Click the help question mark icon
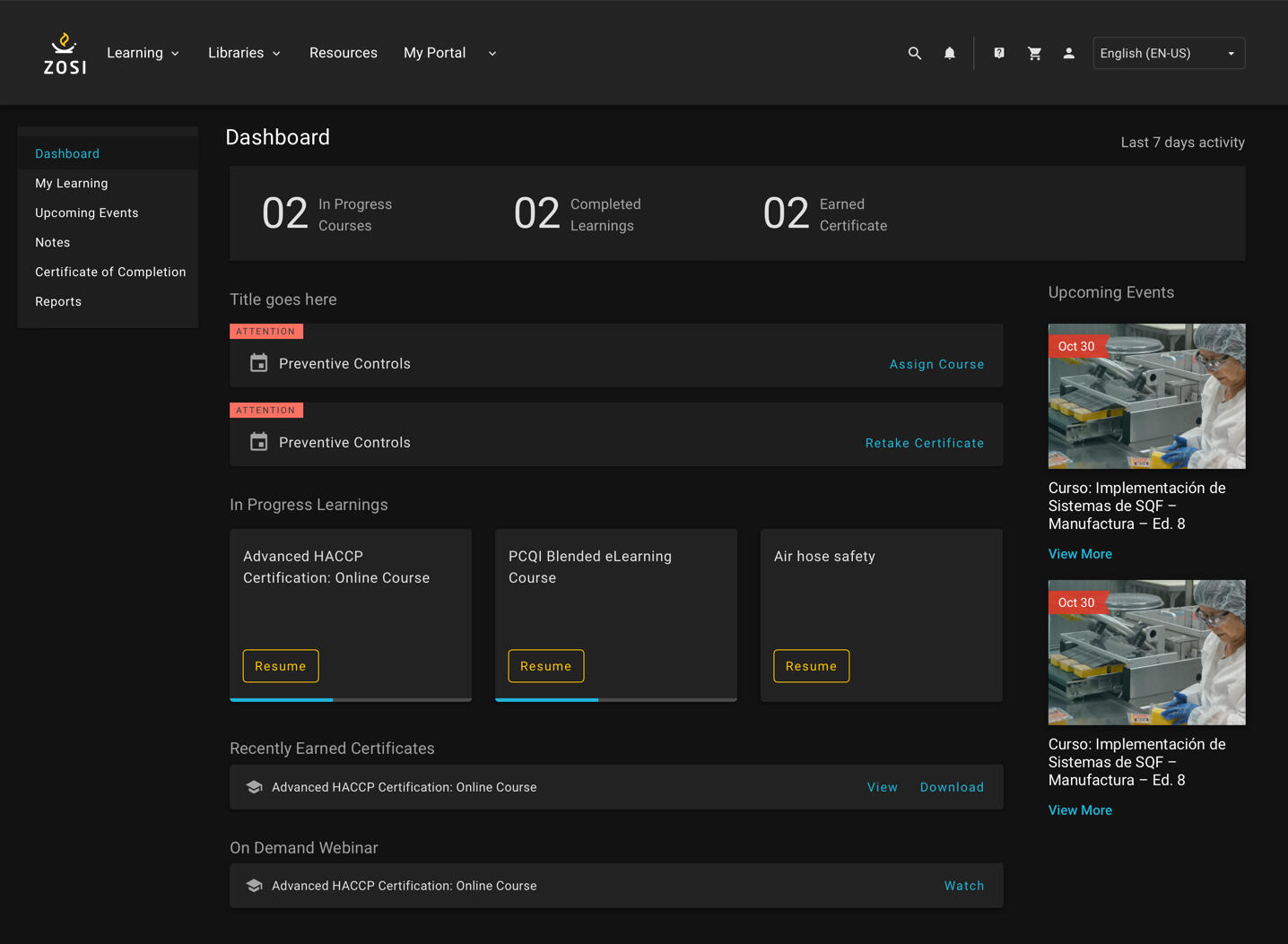This screenshot has height=944, width=1288. coord(998,54)
